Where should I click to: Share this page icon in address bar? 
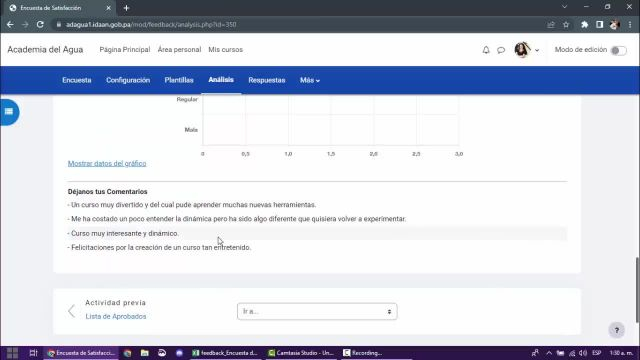(551, 24)
